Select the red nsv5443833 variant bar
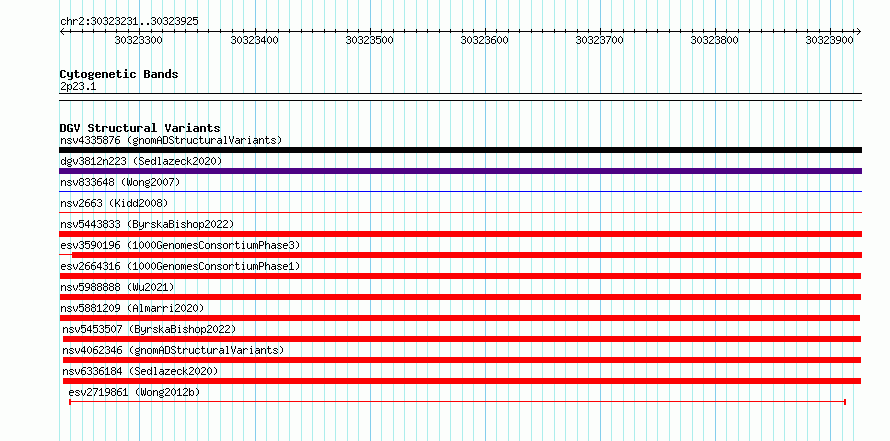 pyautogui.click(x=460, y=234)
